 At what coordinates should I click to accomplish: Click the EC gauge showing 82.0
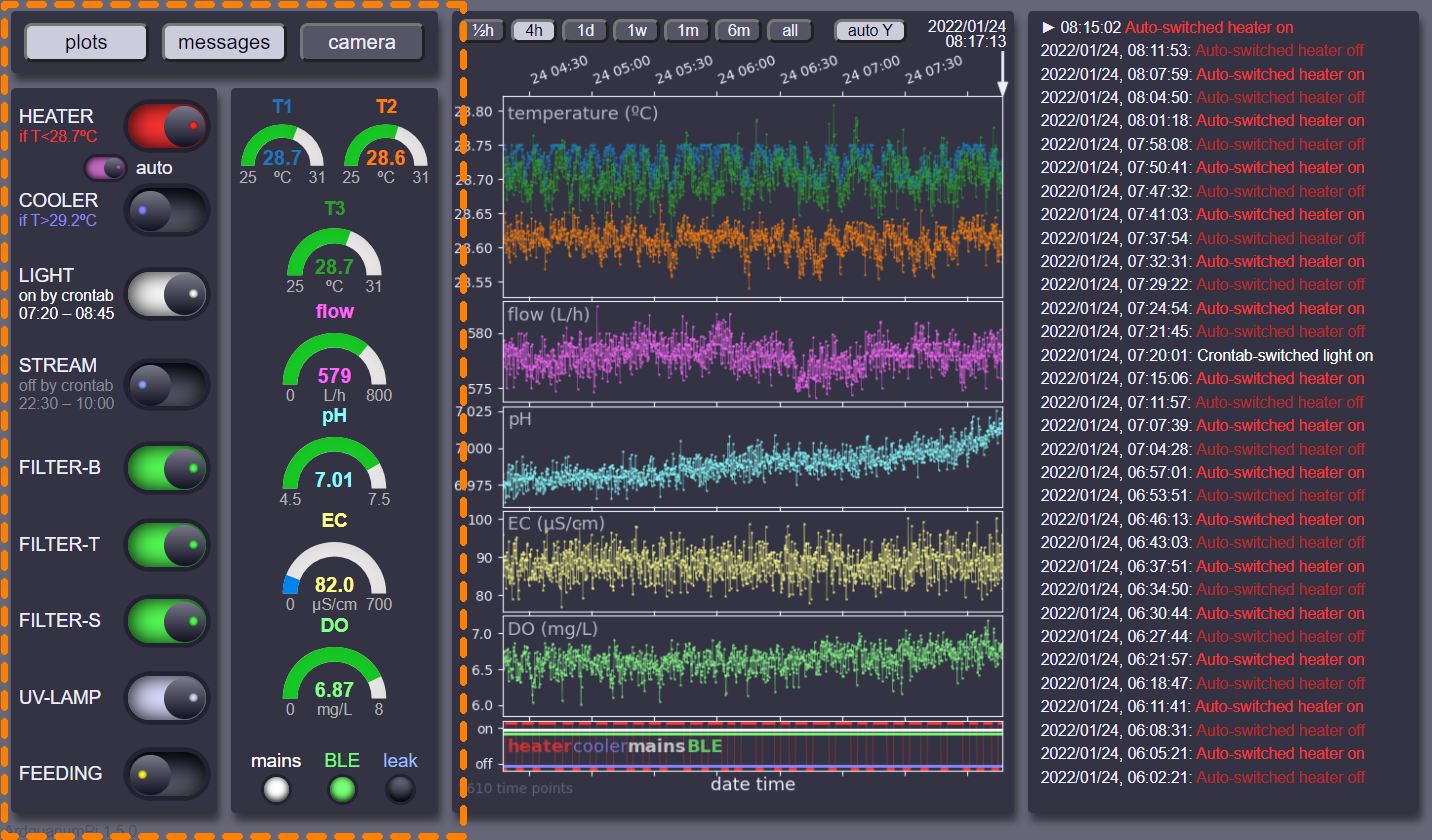point(334,577)
